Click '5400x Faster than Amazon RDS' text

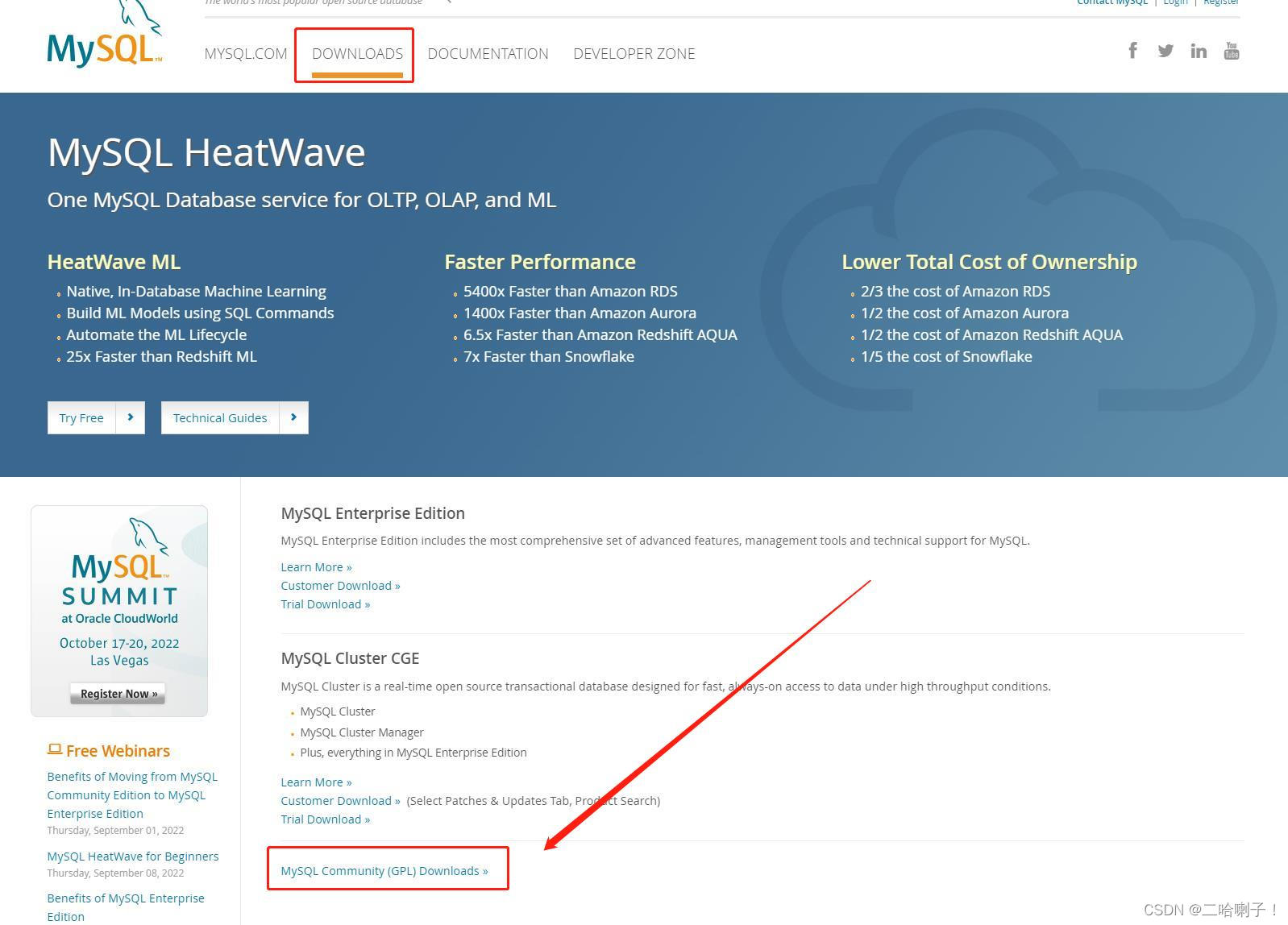pos(571,291)
